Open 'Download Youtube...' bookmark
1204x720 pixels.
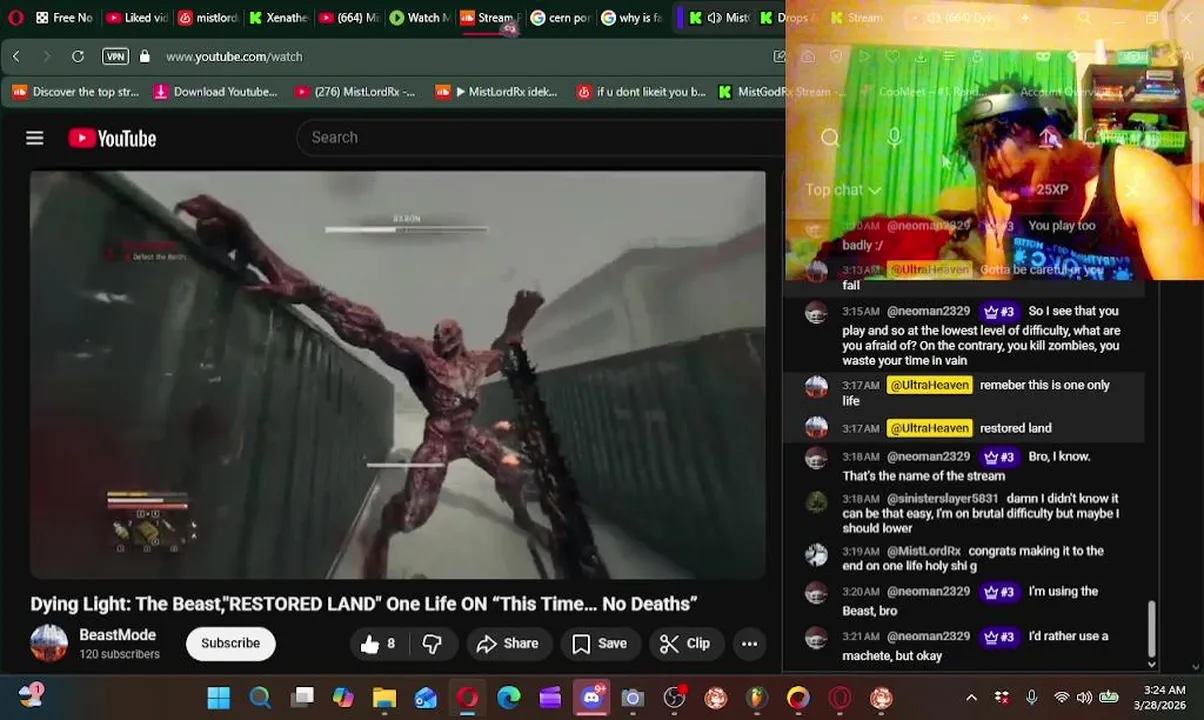(x=215, y=91)
